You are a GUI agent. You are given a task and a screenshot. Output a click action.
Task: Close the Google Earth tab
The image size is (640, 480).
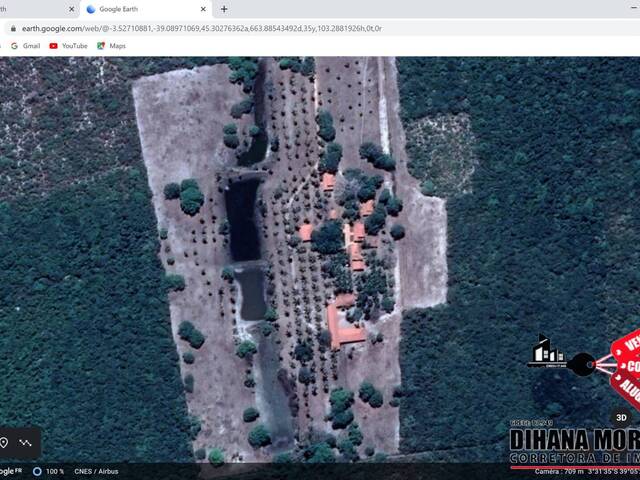point(203,9)
